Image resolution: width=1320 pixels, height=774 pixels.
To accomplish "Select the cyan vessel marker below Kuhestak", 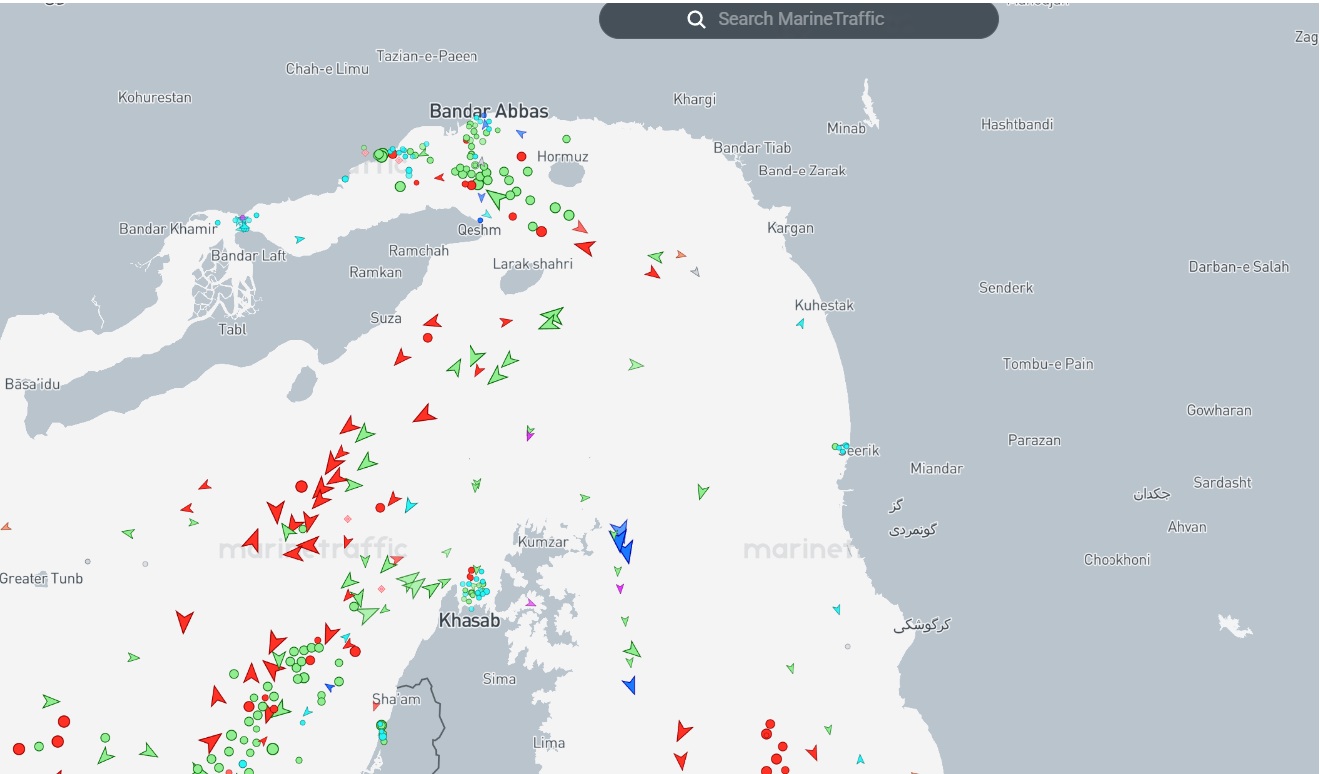I will (x=800, y=324).
